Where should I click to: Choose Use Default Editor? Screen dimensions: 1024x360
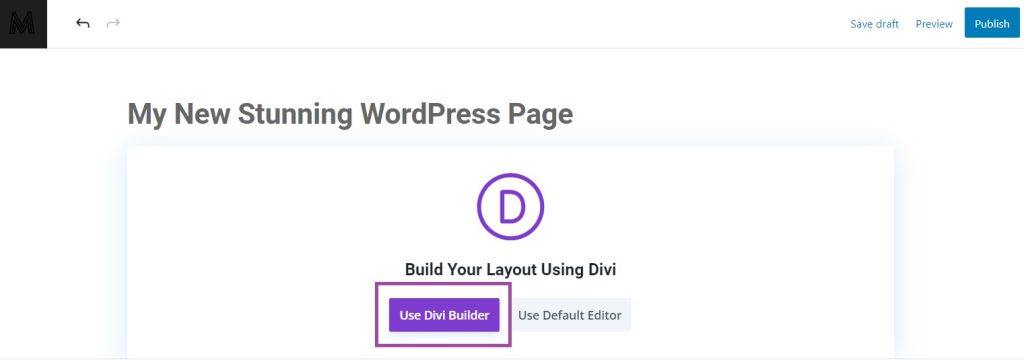point(569,315)
